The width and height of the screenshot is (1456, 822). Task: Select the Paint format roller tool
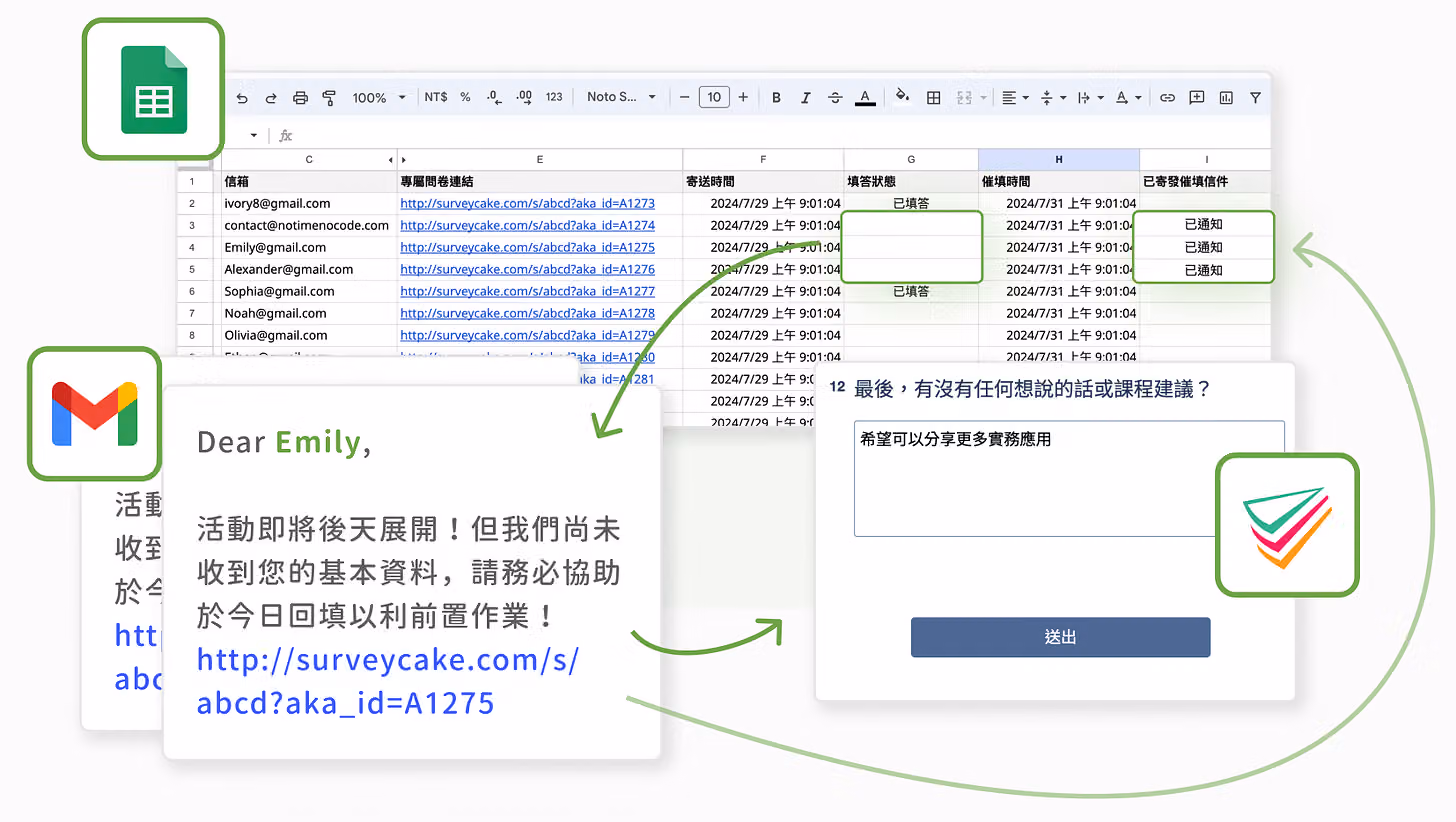click(x=329, y=98)
